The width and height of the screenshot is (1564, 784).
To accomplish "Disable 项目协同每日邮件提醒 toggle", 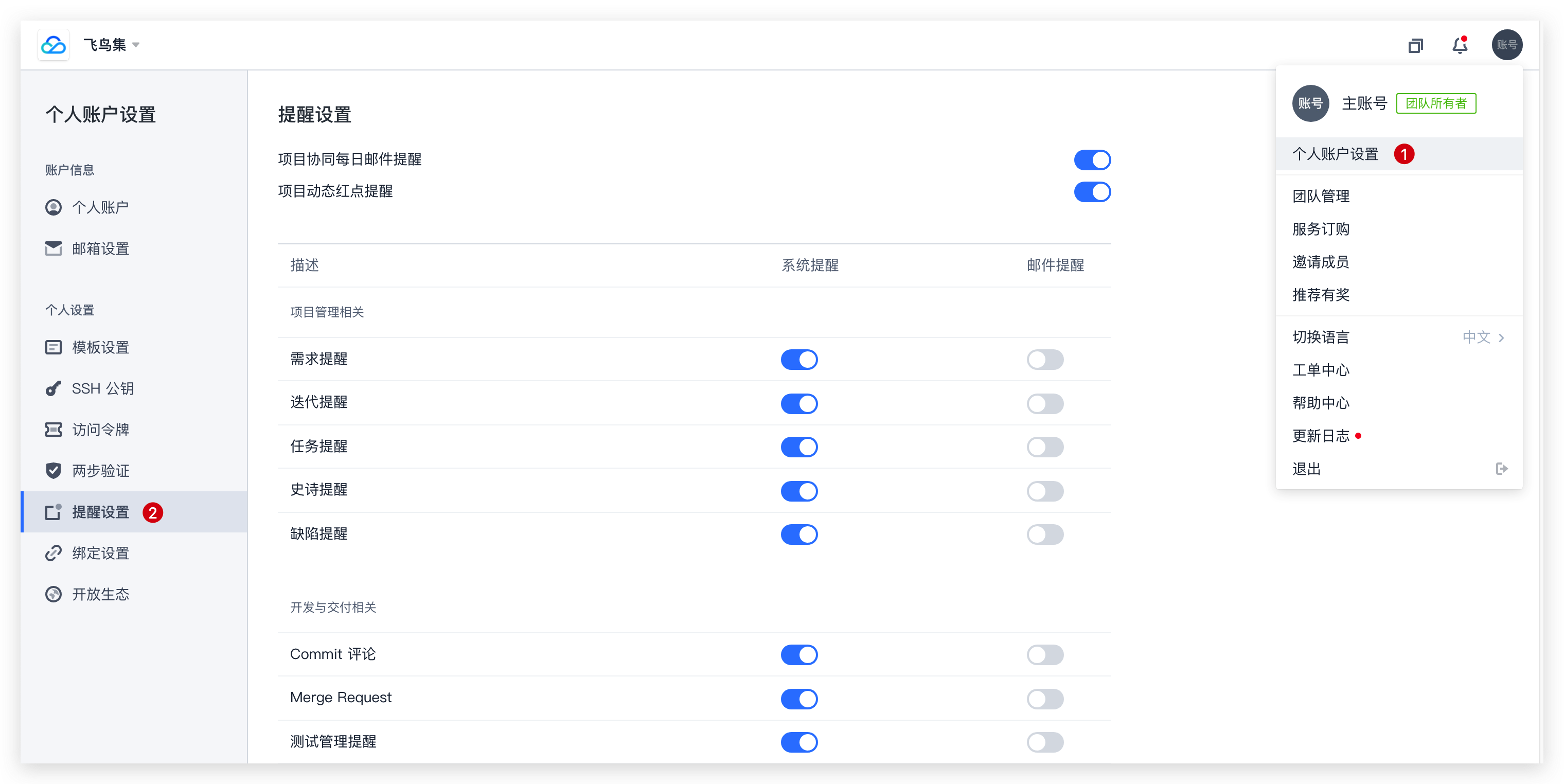I will [1092, 161].
